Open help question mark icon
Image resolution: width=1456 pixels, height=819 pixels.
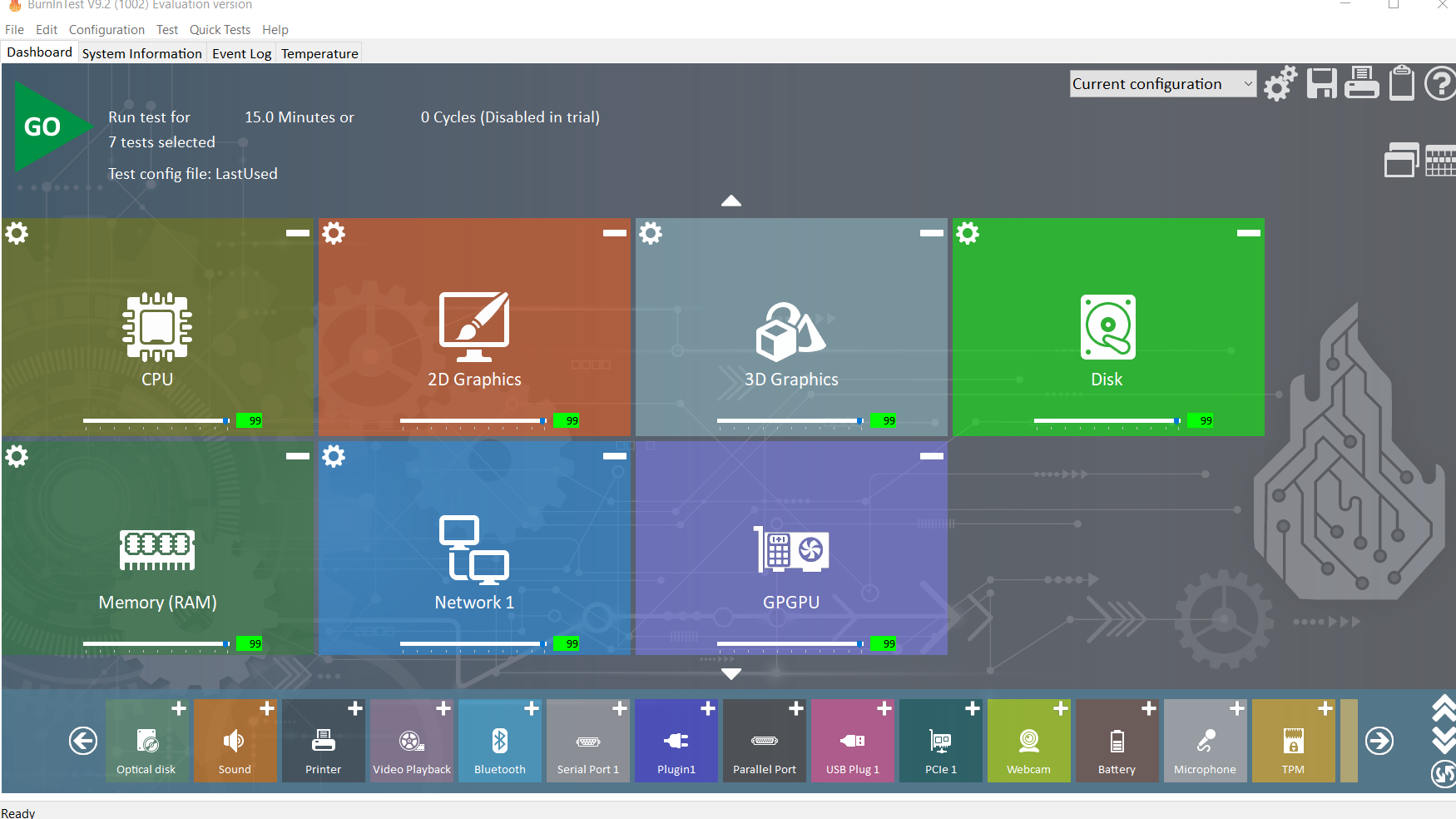[x=1440, y=83]
